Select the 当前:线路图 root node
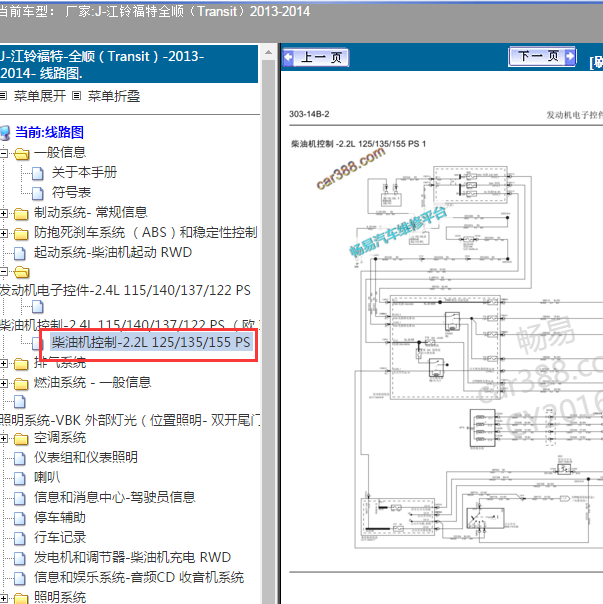The width and height of the screenshot is (603, 604). [49, 132]
